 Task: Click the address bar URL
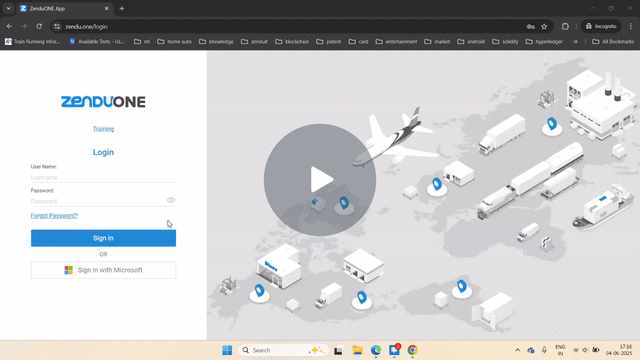click(87, 27)
